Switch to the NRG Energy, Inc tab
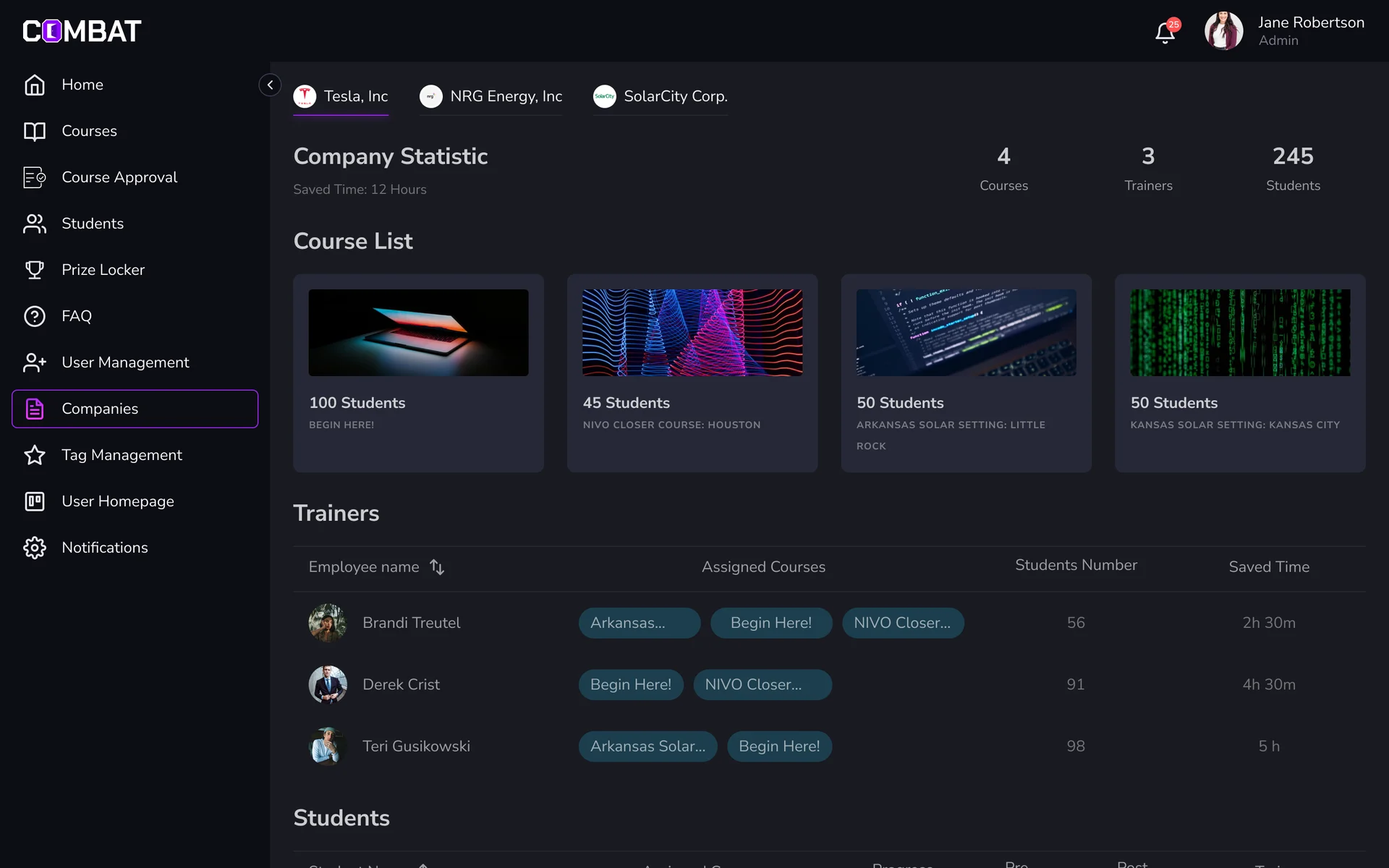This screenshot has height=868, width=1389. click(x=490, y=96)
